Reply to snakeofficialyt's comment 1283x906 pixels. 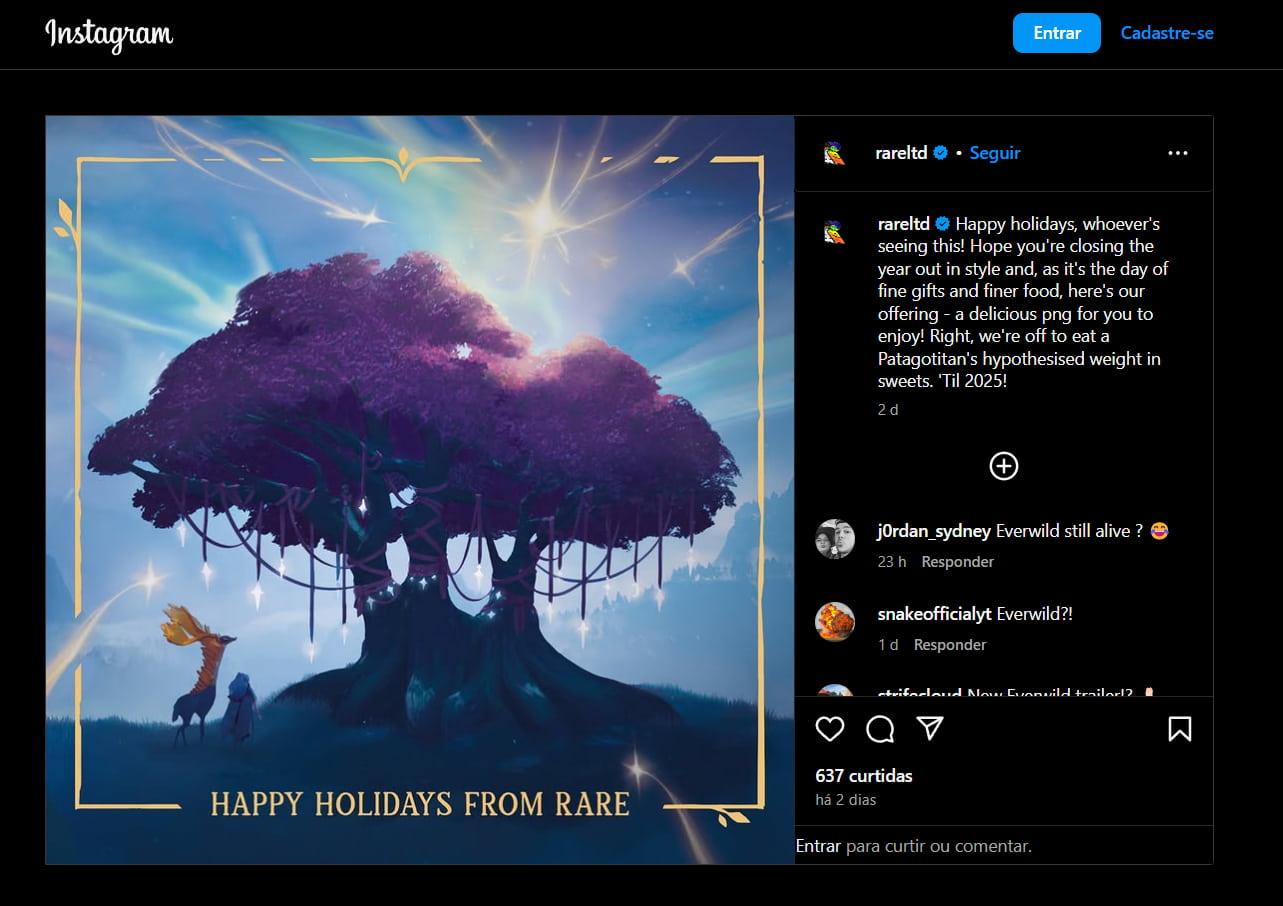(949, 645)
